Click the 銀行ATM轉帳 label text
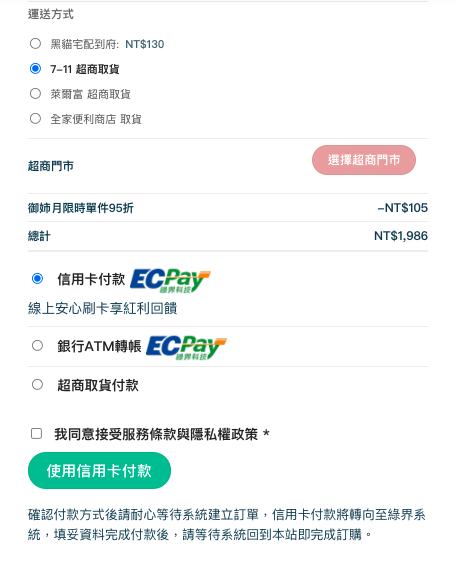The width and height of the screenshot is (456, 569). 99,346
